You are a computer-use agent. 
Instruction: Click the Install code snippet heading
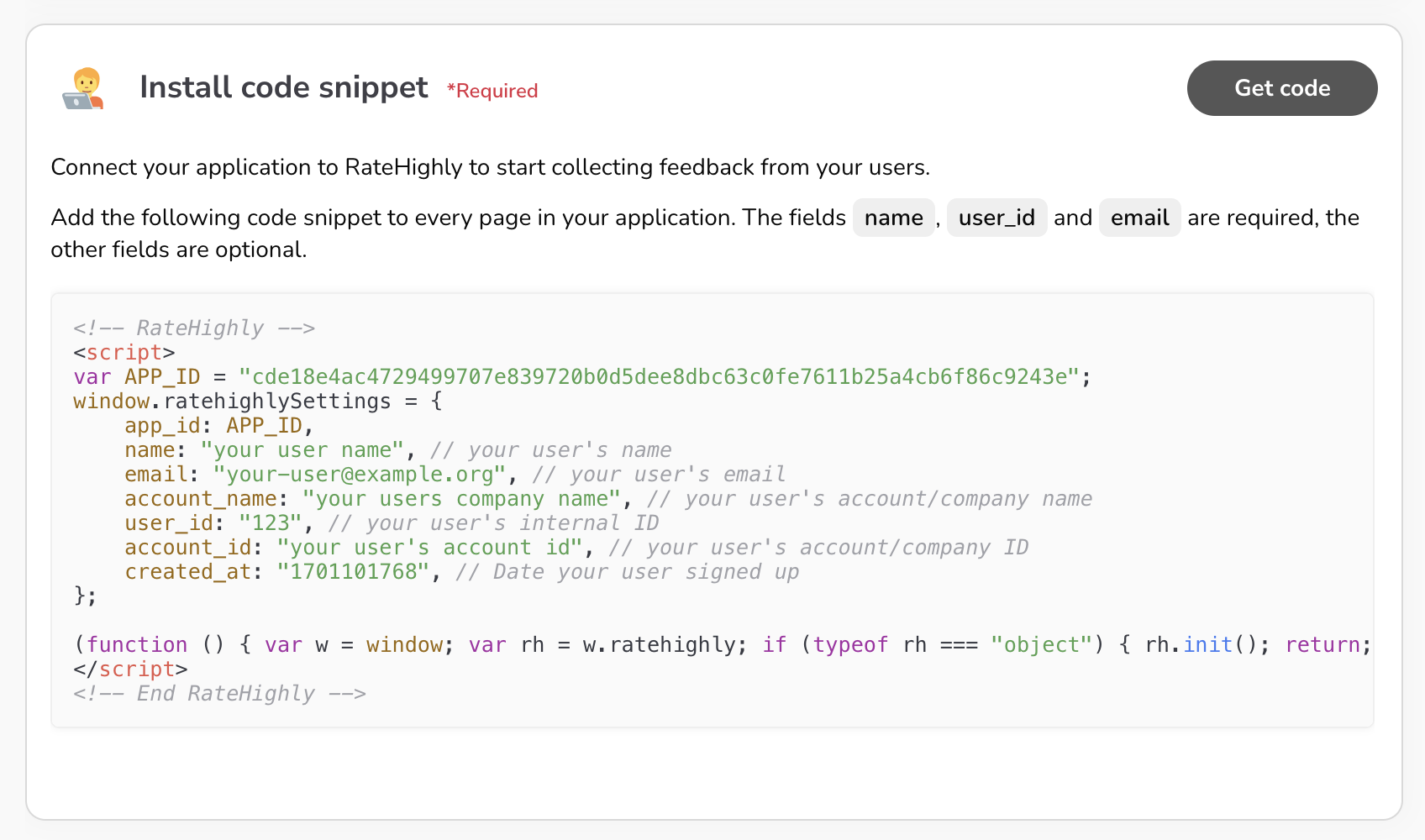283,87
